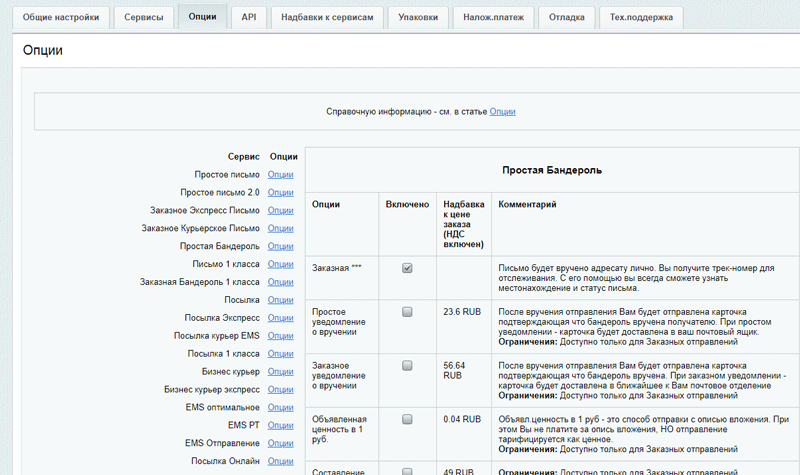The width and height of the screenshot is (800, 475).
Task: Open the Опции article link in info box
Action: click(502, 112)
